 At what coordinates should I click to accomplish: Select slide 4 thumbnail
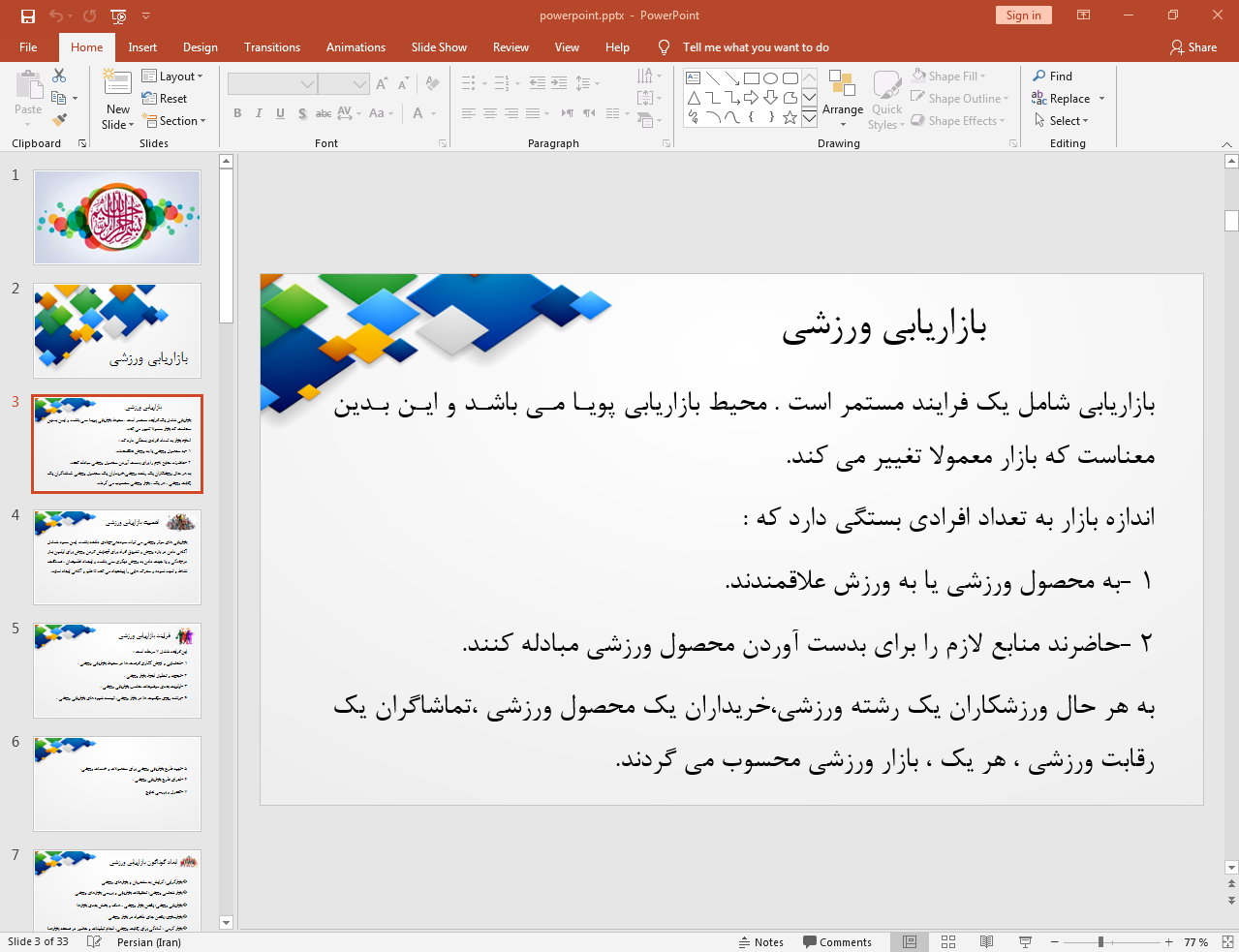point(117,557)
